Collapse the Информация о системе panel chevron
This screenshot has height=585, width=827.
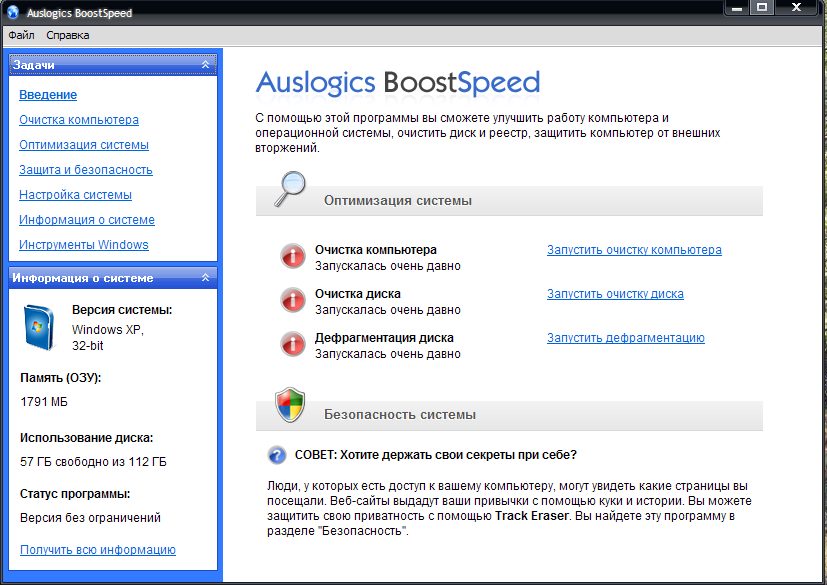click(205, 278)
